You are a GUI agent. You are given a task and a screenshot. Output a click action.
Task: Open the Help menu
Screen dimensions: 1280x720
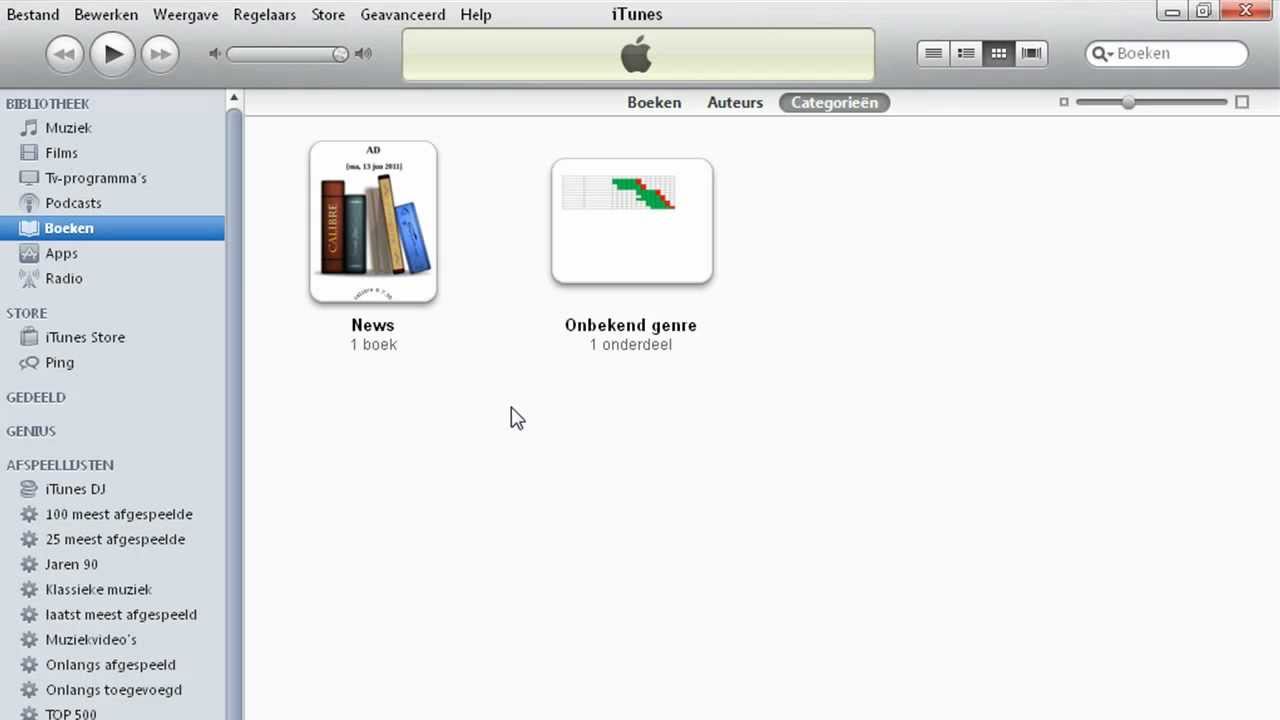coord(476,14)
